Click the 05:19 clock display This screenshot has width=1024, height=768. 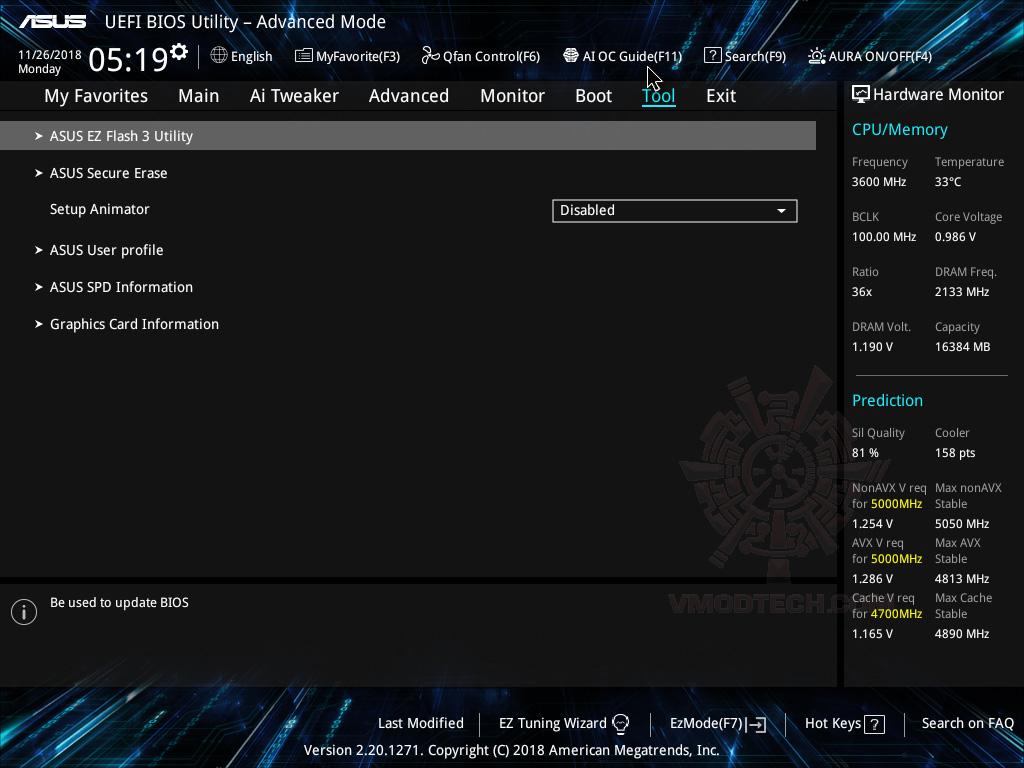[128, 60]
